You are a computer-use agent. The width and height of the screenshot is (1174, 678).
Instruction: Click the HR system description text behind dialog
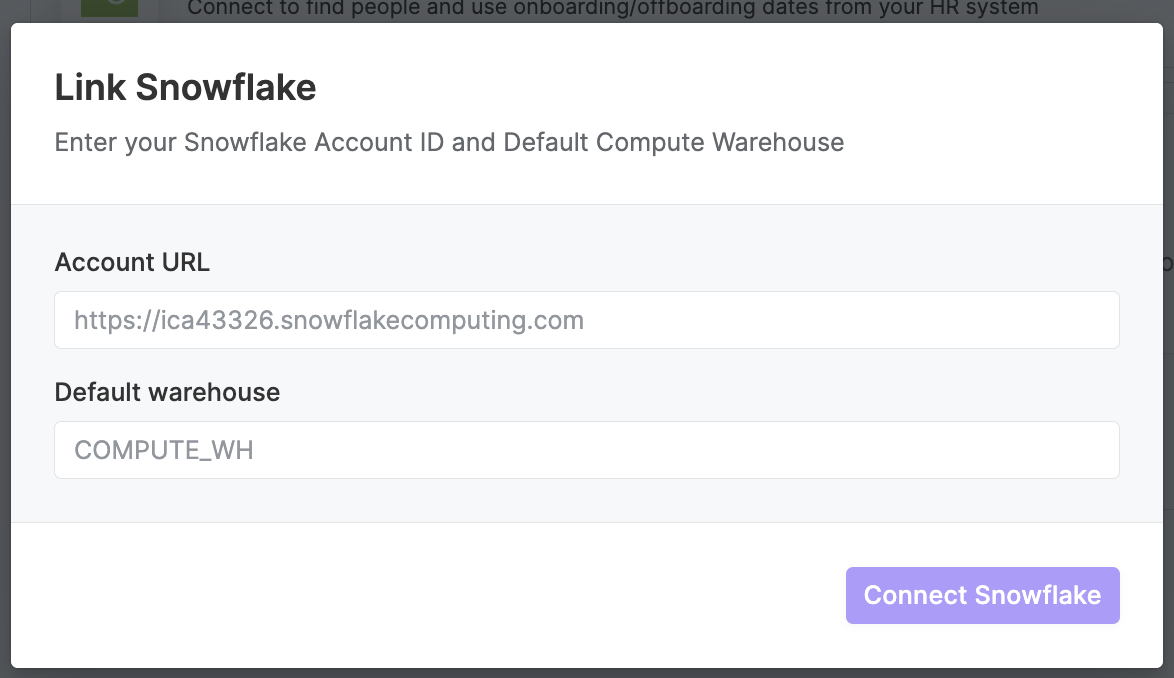point(612,9)
